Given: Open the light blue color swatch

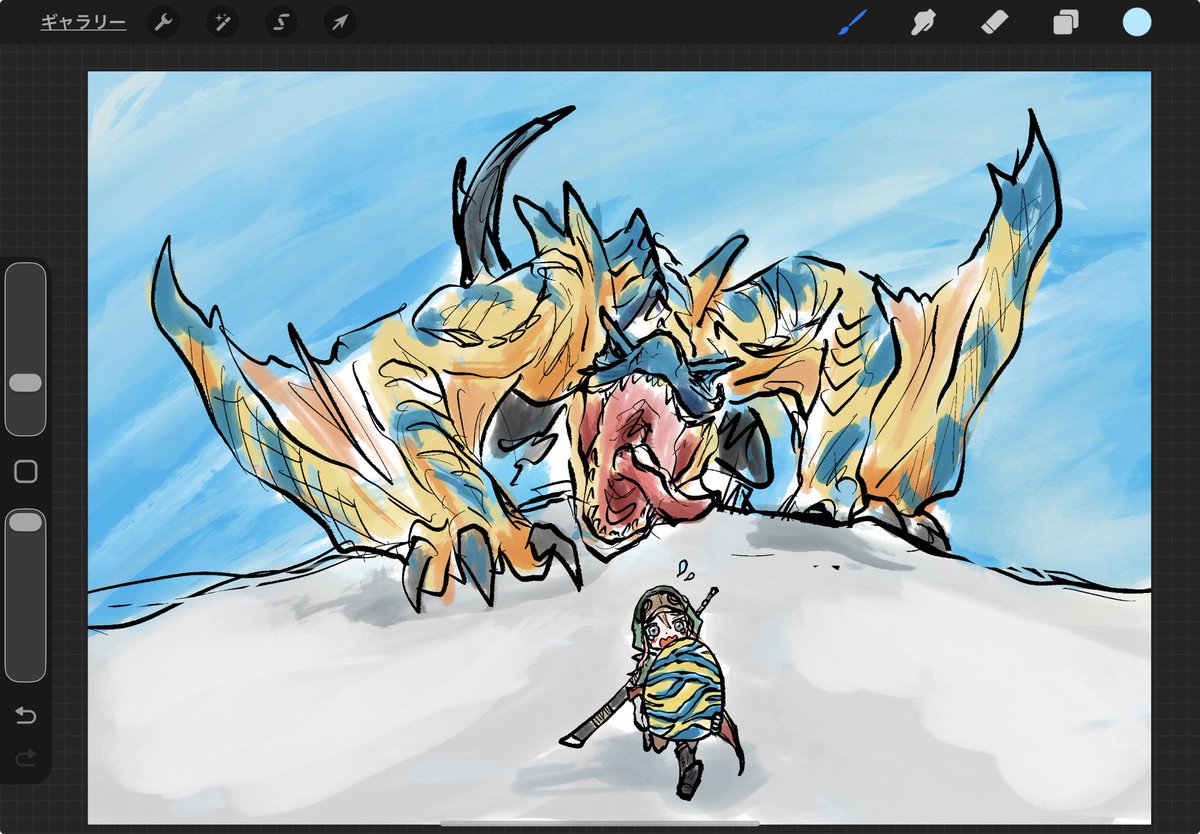Looking at the screenshot, I should (1137, 22).
